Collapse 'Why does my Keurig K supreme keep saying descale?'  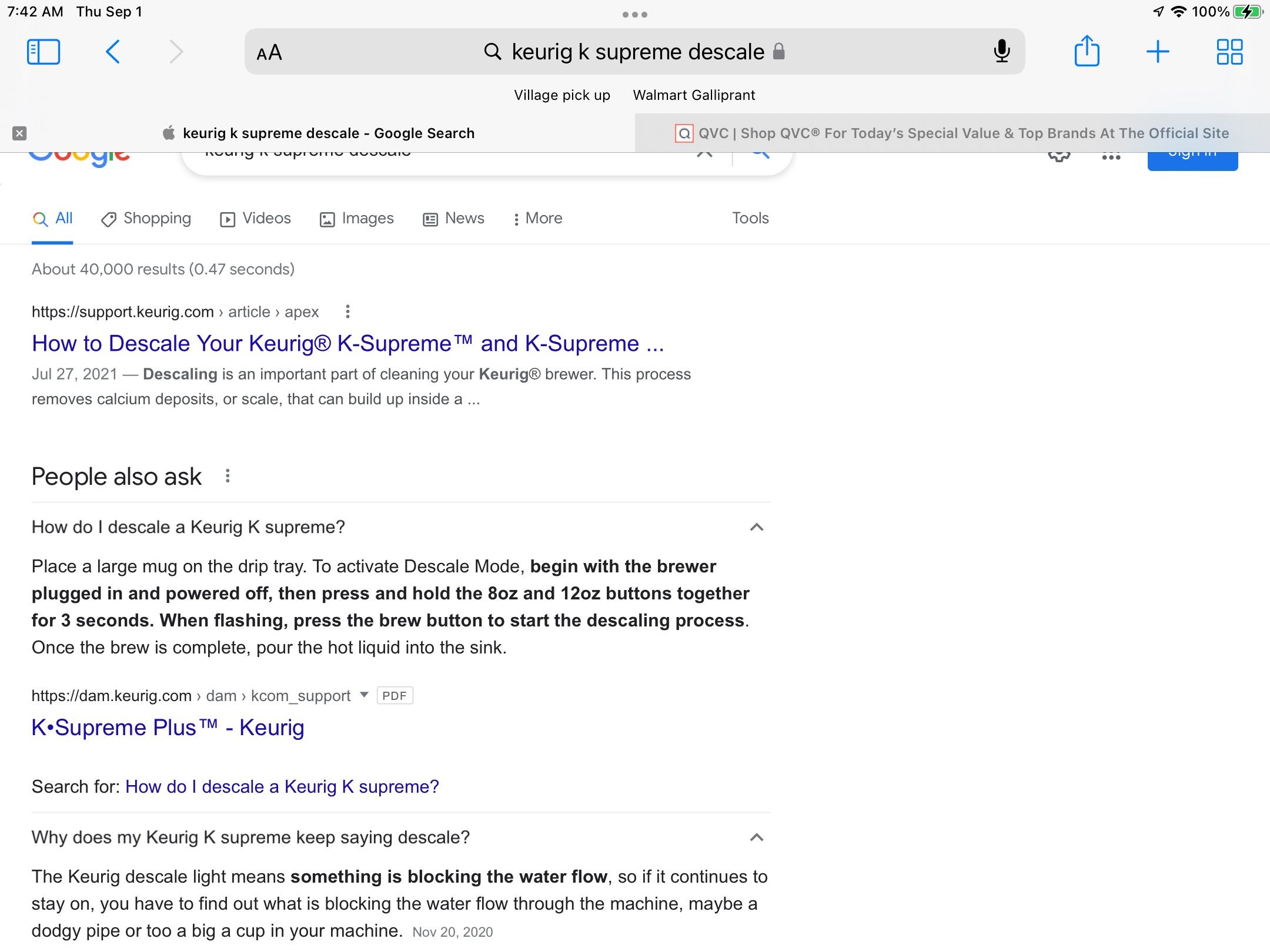pos(757,837)
